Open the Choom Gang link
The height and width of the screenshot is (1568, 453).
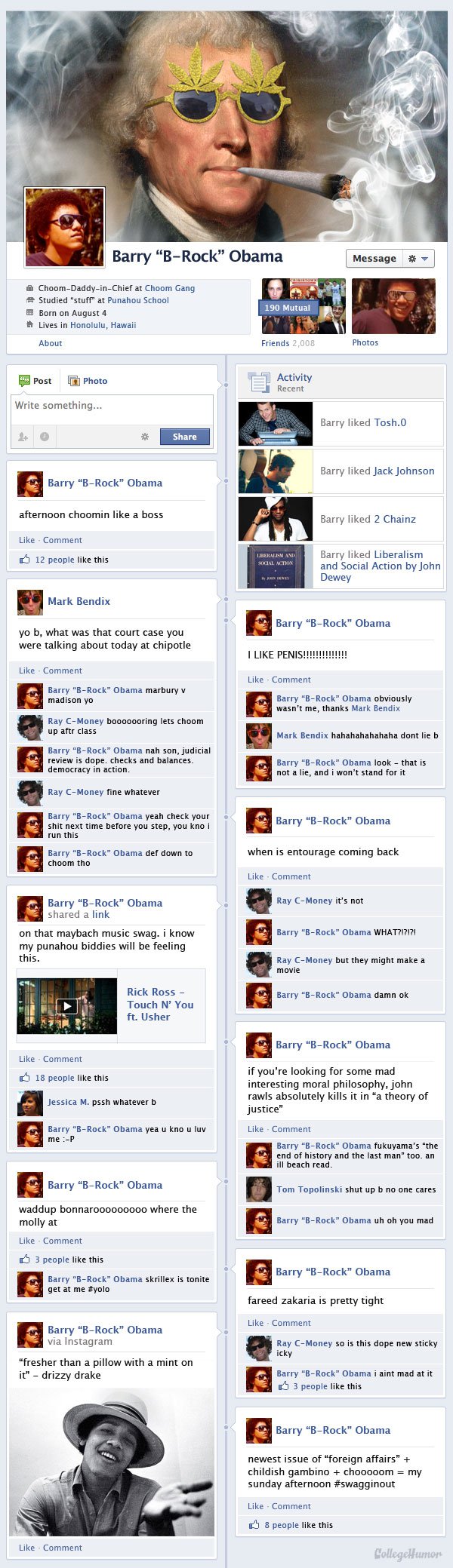[170, 288]
